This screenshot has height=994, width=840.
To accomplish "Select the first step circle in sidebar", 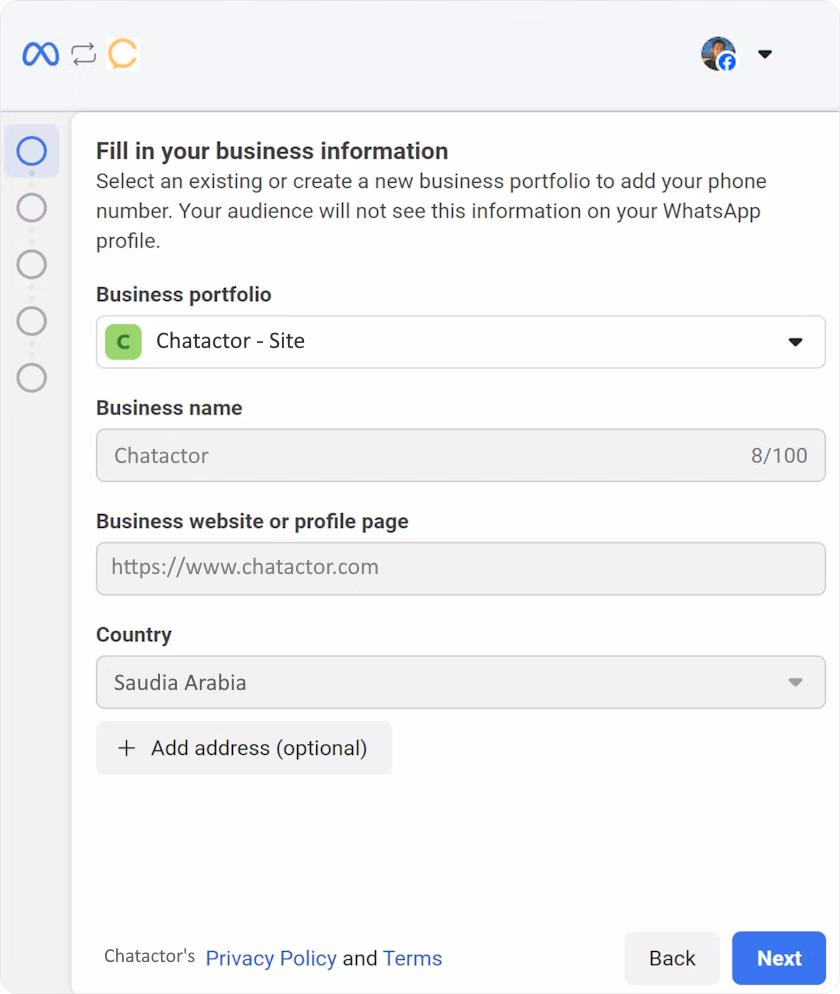I will pos(32,151).
